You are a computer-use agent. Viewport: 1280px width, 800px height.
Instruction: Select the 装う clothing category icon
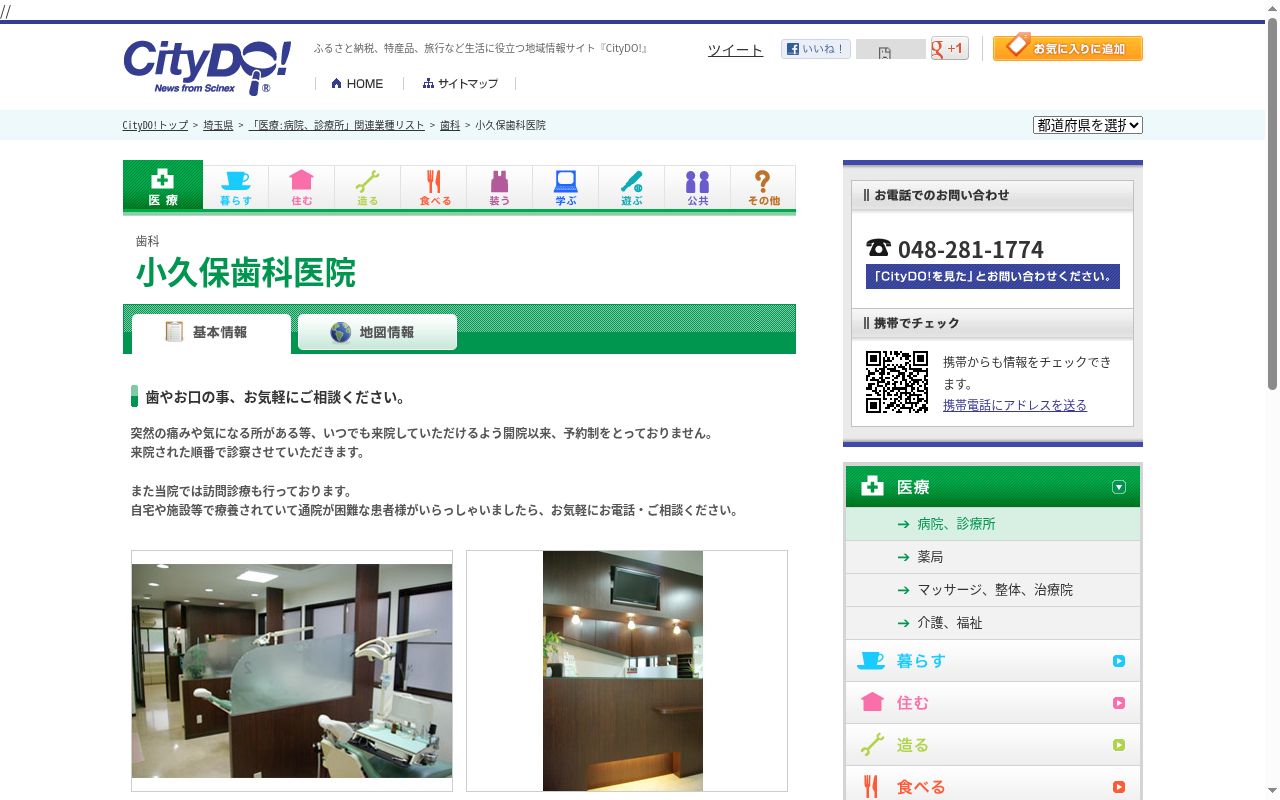(500, 187)
